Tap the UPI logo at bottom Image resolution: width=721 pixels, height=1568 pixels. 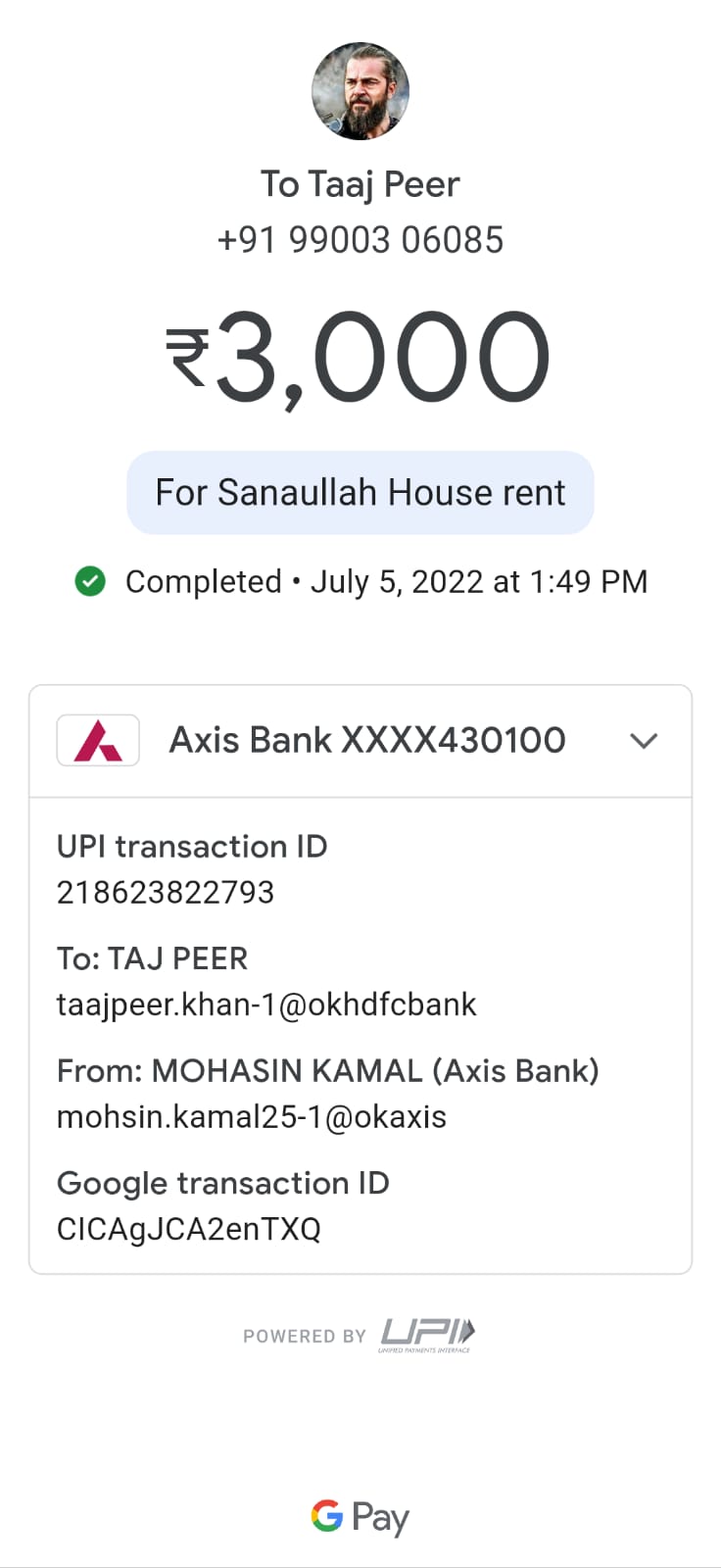pos(427,1335)
